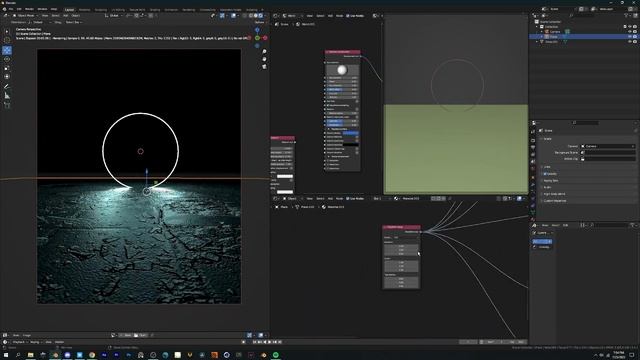Open the Camera selector dropdown in Scene panel

[x=608, y=146]
